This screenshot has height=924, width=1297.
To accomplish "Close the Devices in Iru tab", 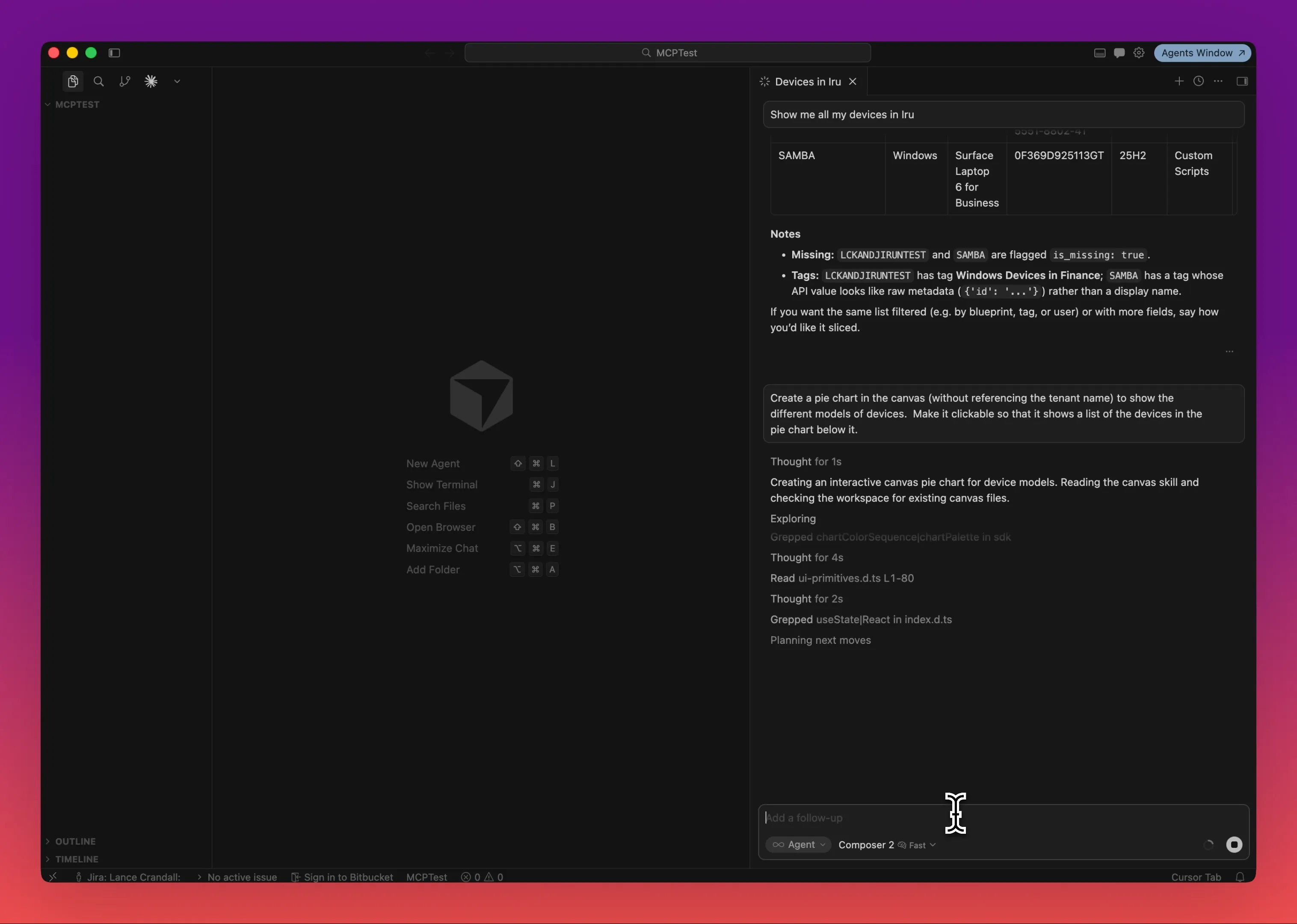I will click(x=853, y=81).
